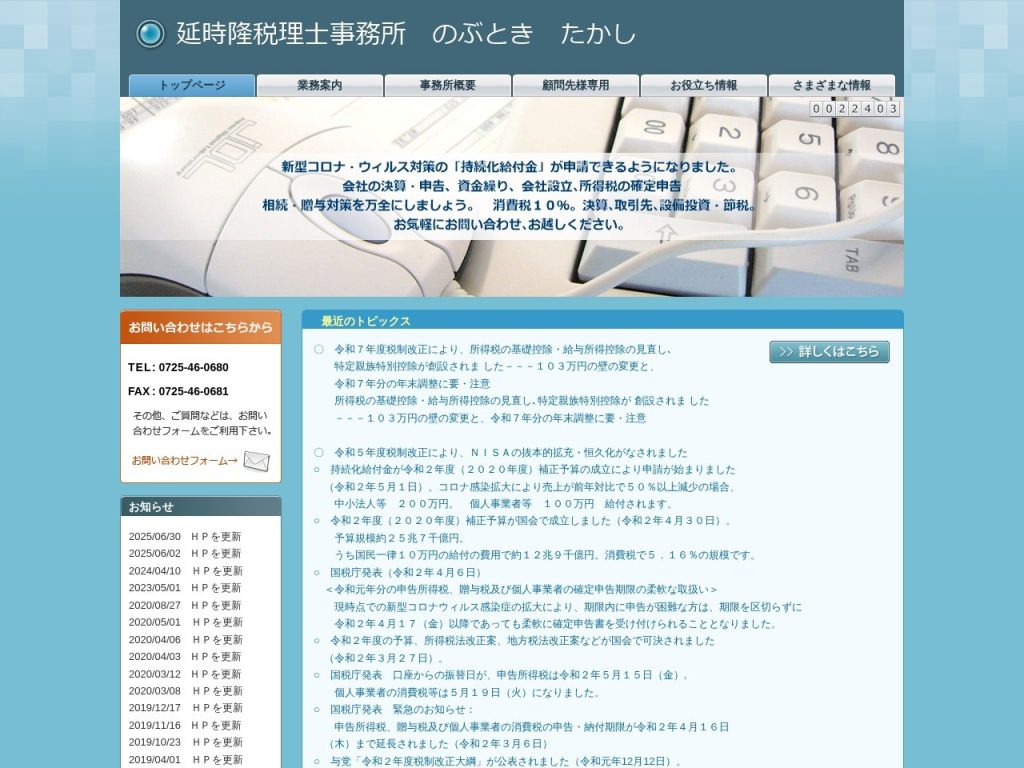1024x768 pixels.
Task: Click the 詳しくはこちら button
Action: [829, 352]
